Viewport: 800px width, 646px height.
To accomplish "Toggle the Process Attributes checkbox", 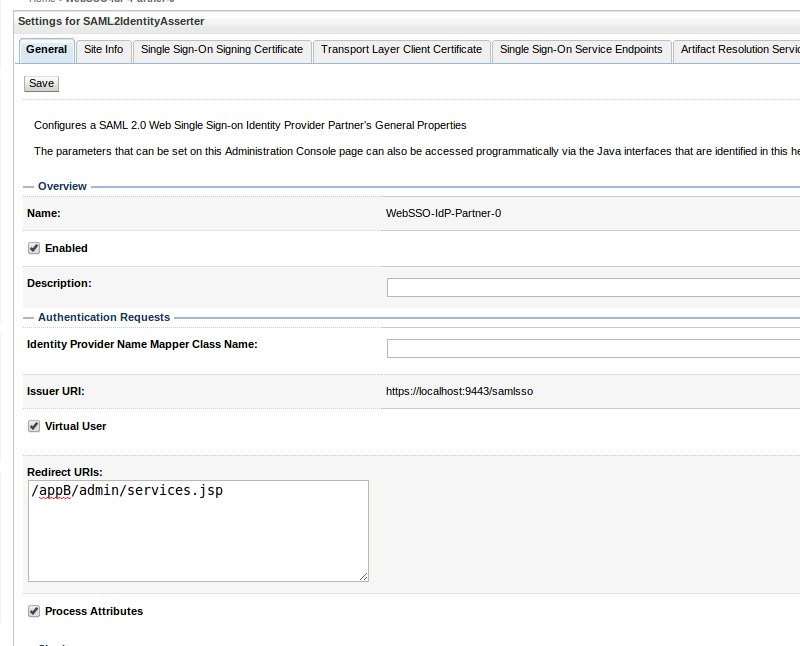I will (x=33, y=610).
